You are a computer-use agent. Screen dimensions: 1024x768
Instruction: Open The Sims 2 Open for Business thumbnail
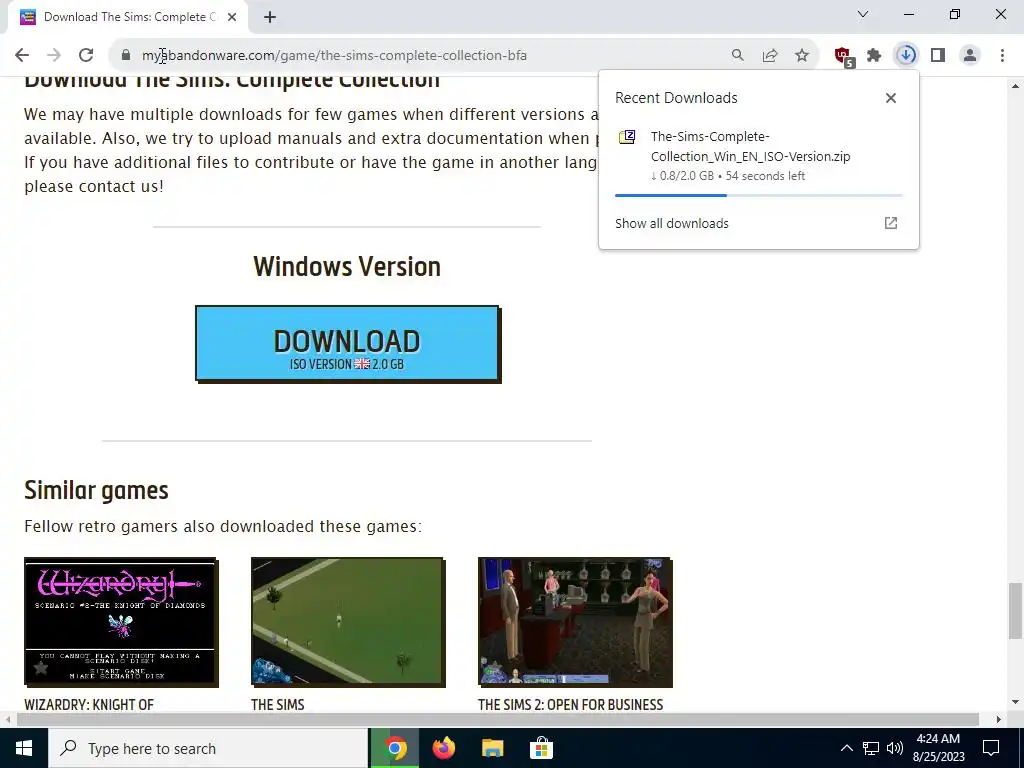(575, 622)
